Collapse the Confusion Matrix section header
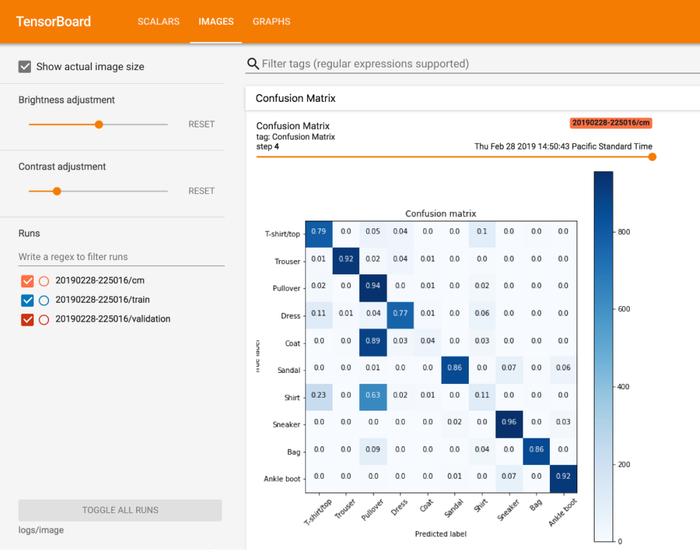Screen dimensions: 700x552 pyautogui.click(x=473, y=98)
